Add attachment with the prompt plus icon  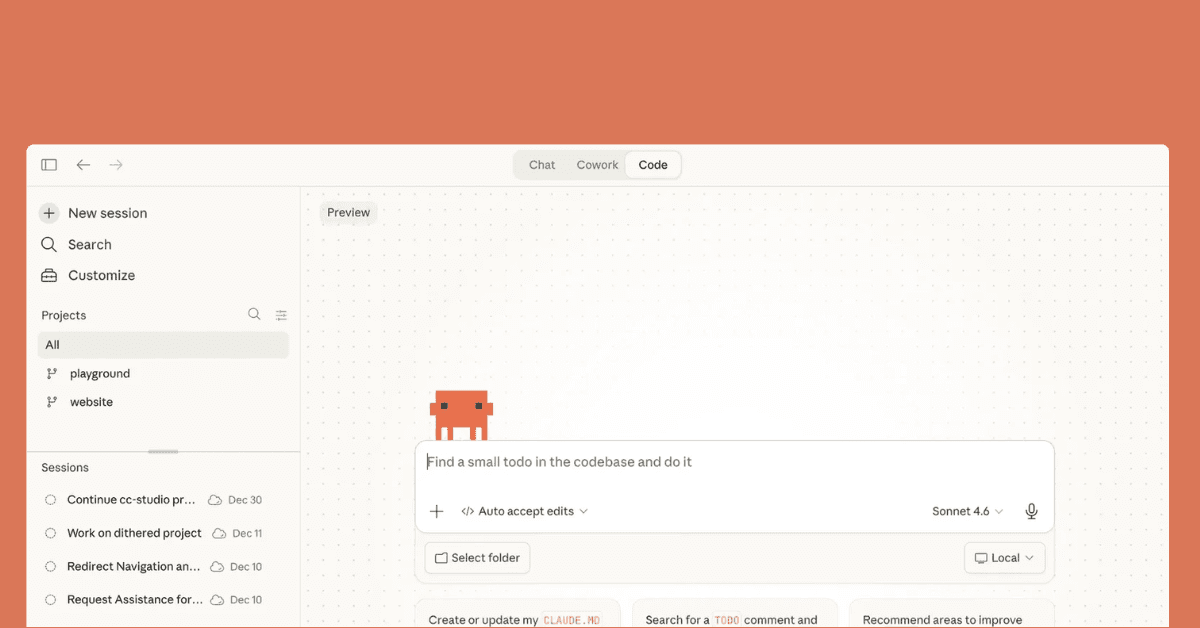(x=436, y=511)
